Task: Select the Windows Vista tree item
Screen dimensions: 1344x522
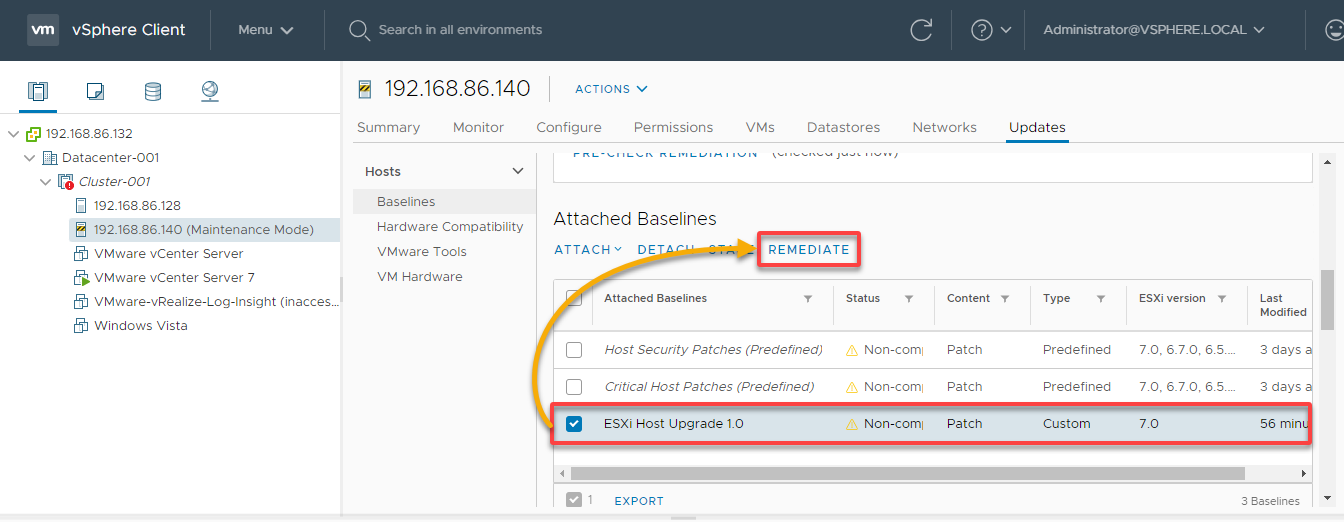Action: [x=140, y=326]
